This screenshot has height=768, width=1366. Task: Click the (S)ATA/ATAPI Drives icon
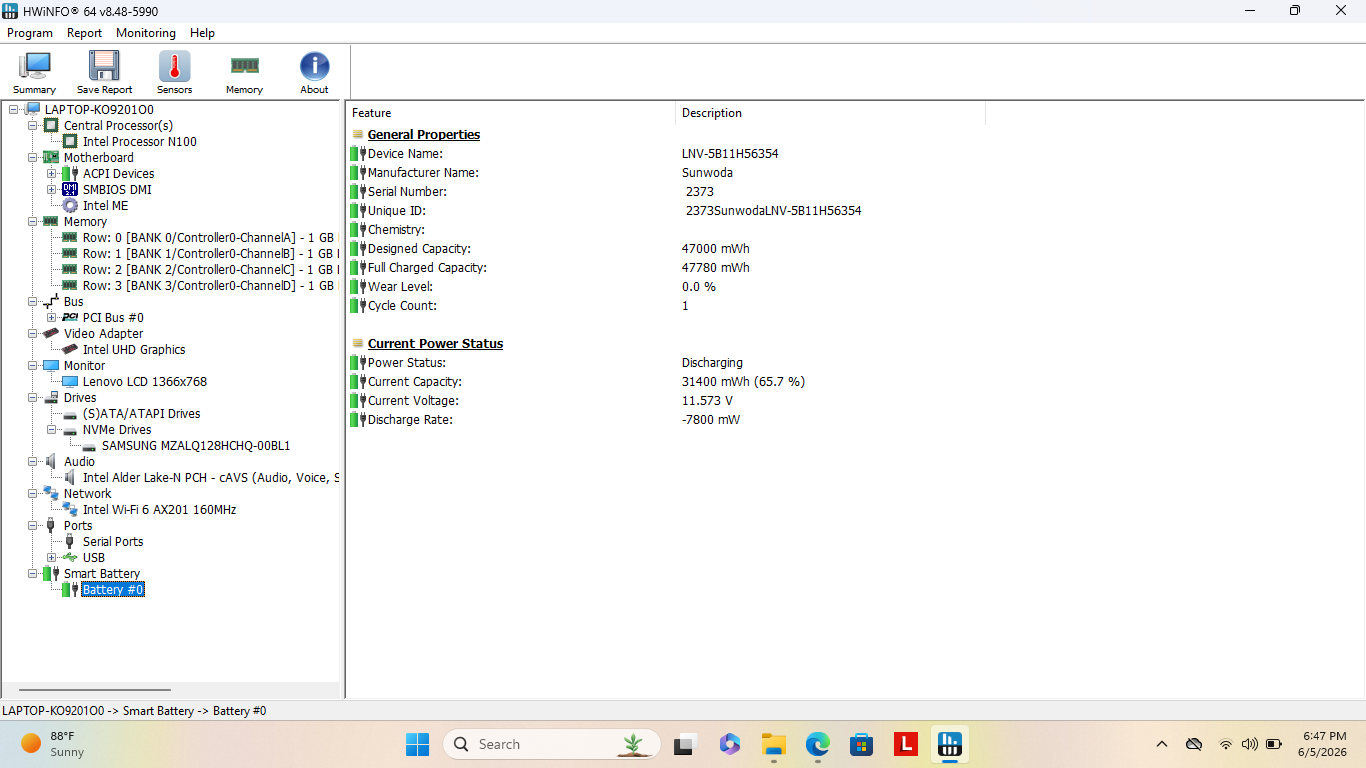click(70, 414)
